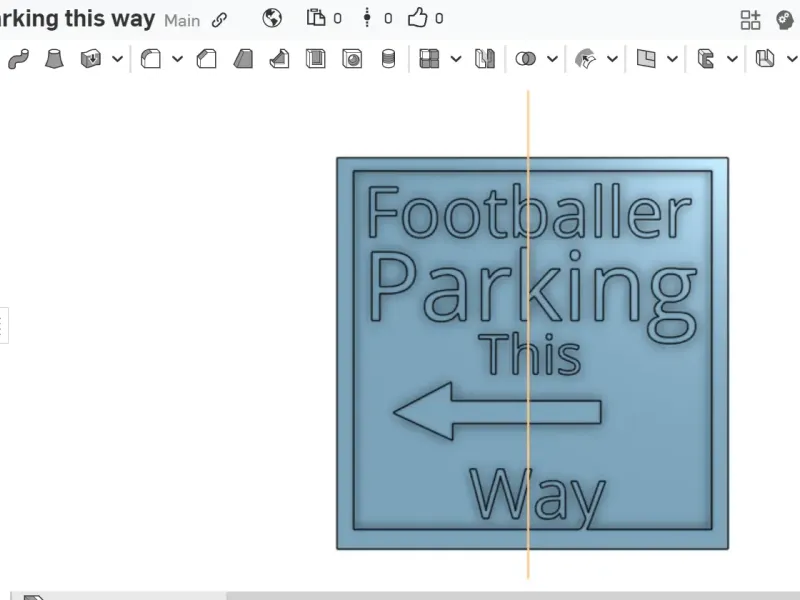
Task: Expand the Fillet tool dropdown arrow
Action: pyautogui.click(x=177, y=59)
